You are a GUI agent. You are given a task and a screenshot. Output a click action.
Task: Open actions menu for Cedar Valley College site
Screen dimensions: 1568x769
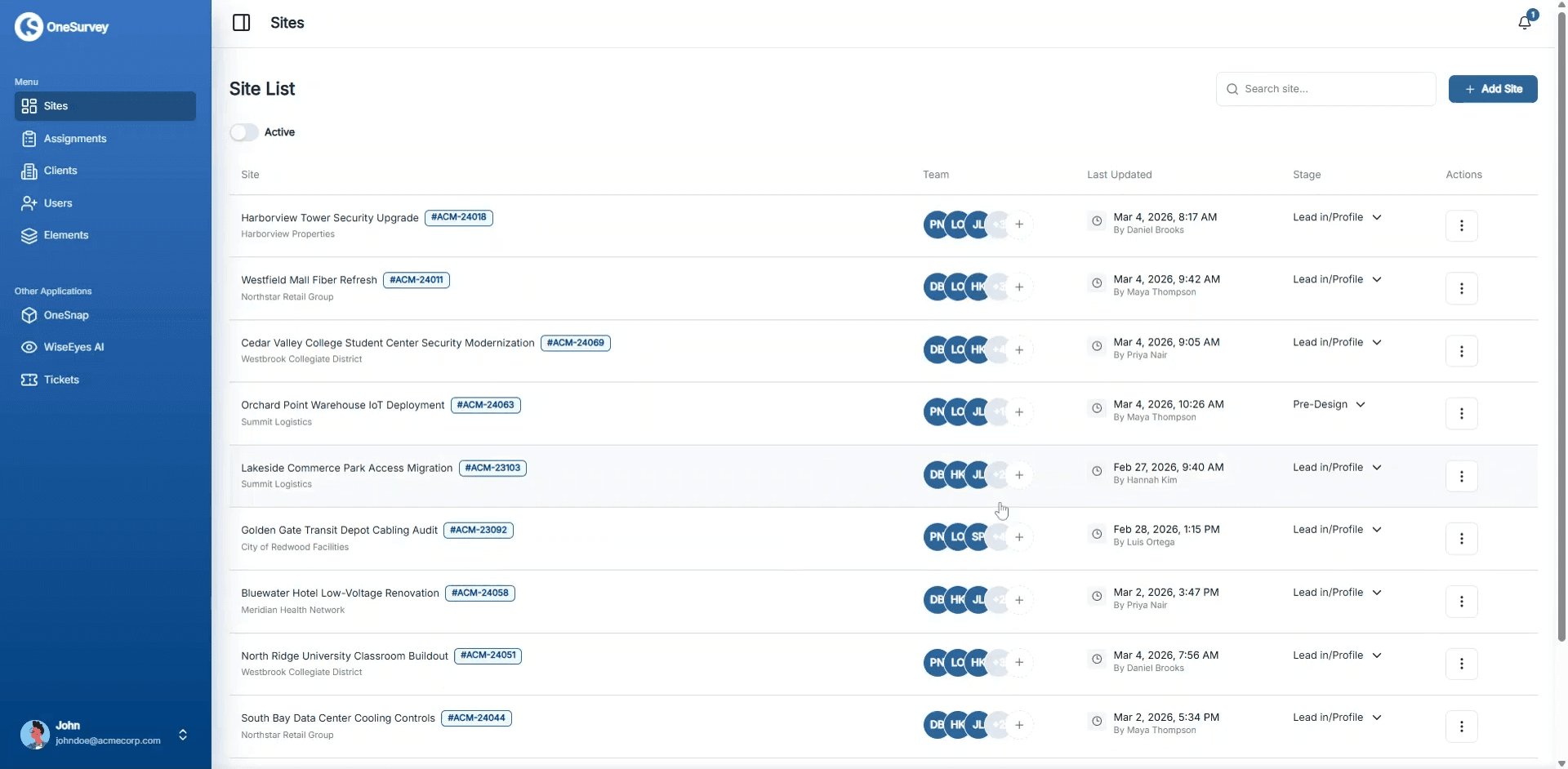(1462, 350)
